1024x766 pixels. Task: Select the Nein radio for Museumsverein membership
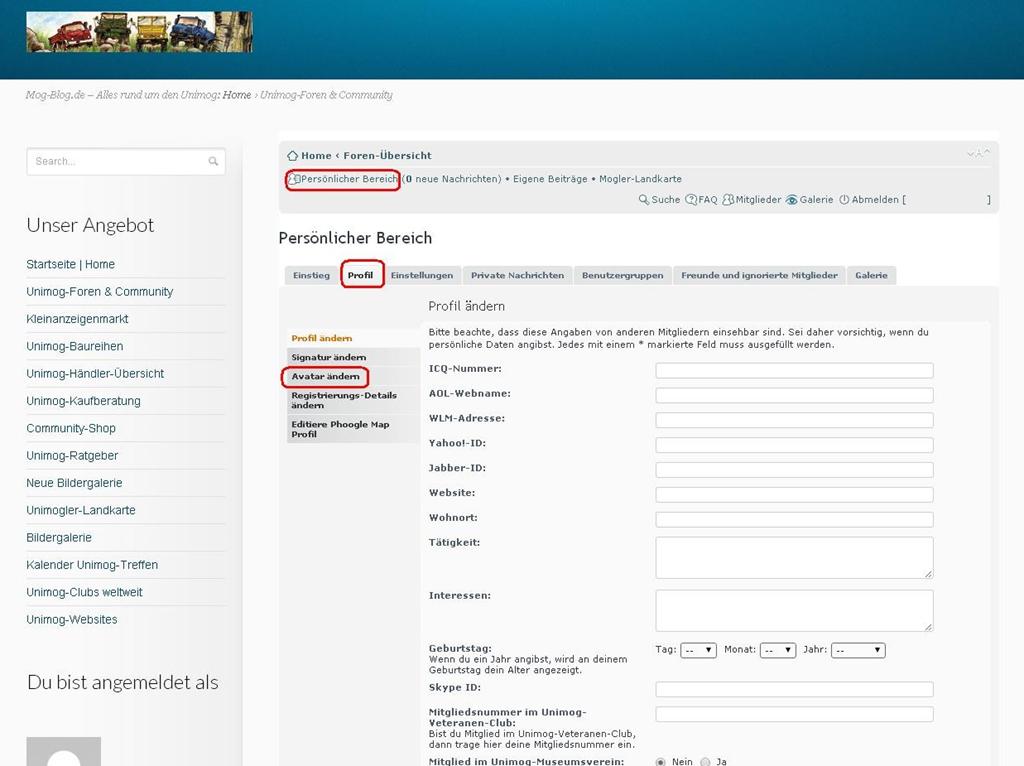pyautogui.click(x=661, y=762)
